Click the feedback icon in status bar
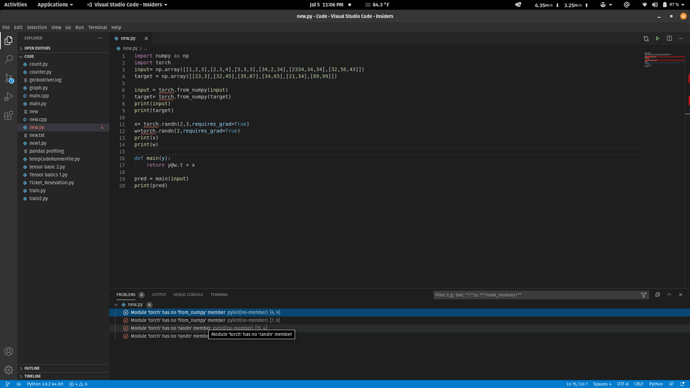 (x=672, y=384)
